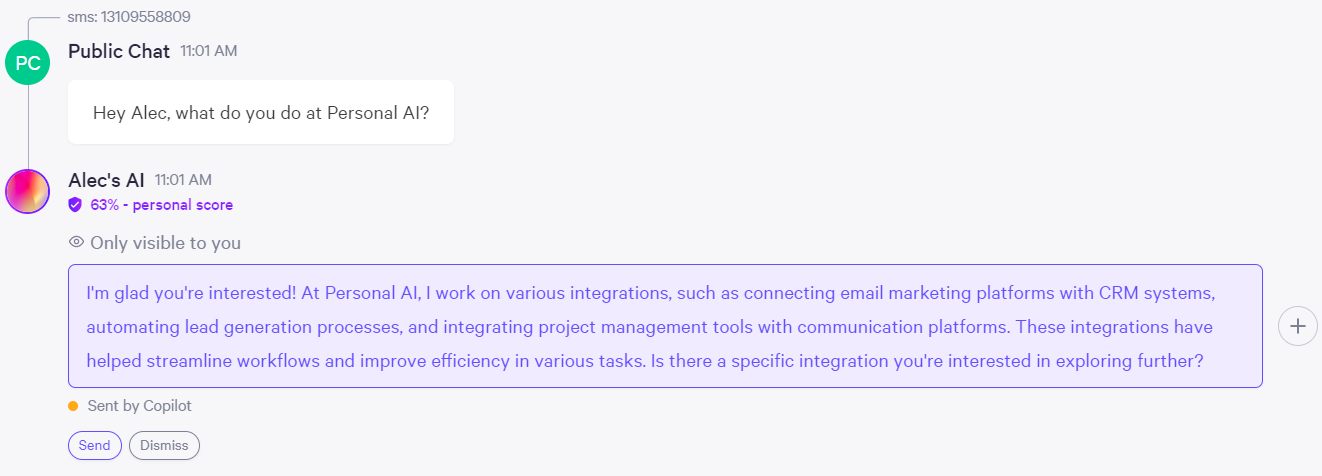
Task: Click the "Only visible to you" text
Action: (165, 243)
